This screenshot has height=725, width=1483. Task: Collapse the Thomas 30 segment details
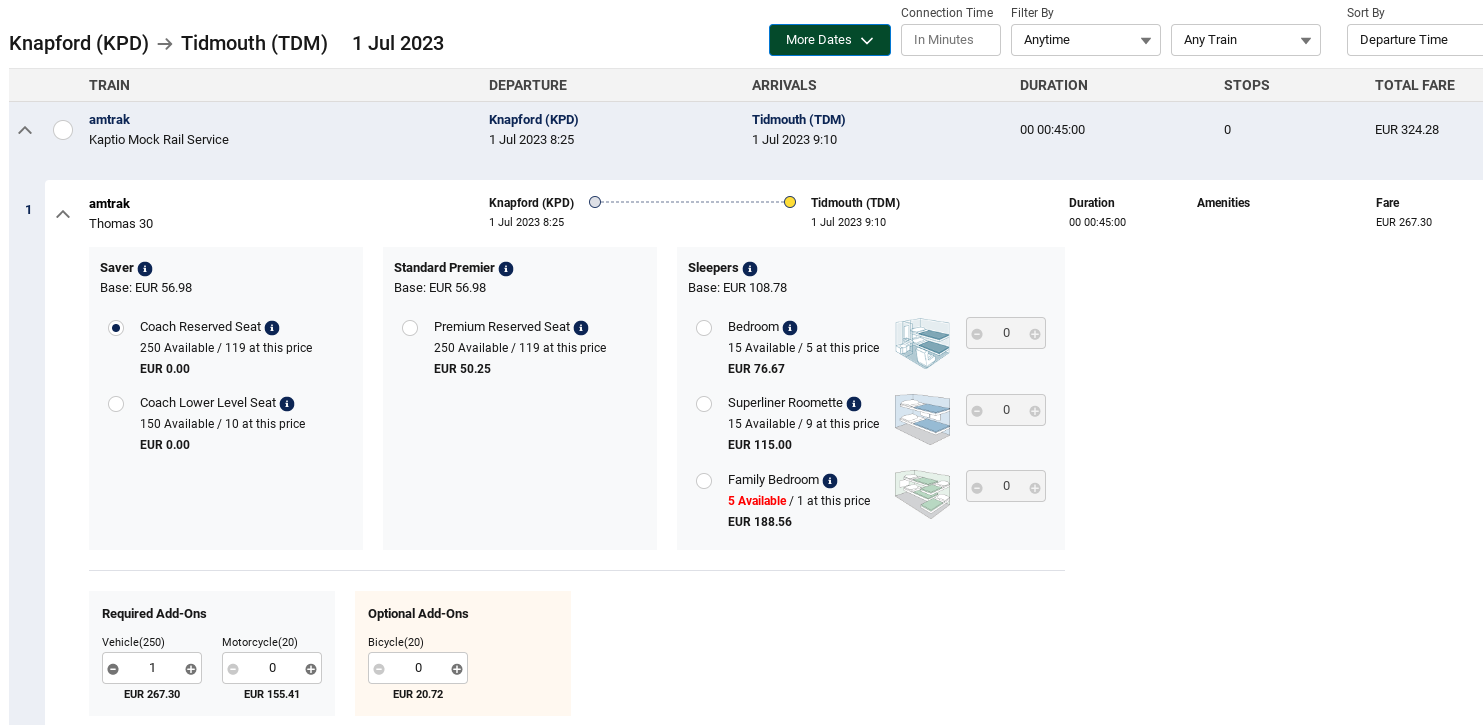(63, 213)
